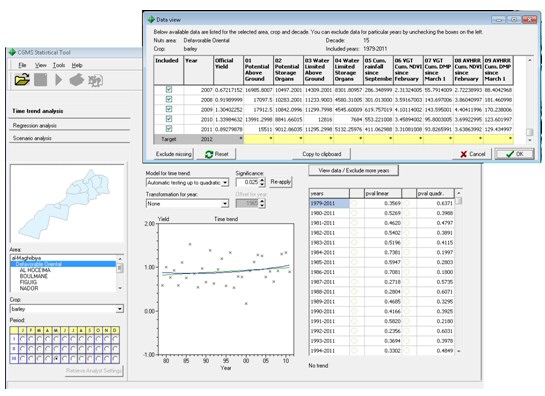545x396 pixels.
Task: Confirm Data view with OK button
Action: tap(514, 154)
